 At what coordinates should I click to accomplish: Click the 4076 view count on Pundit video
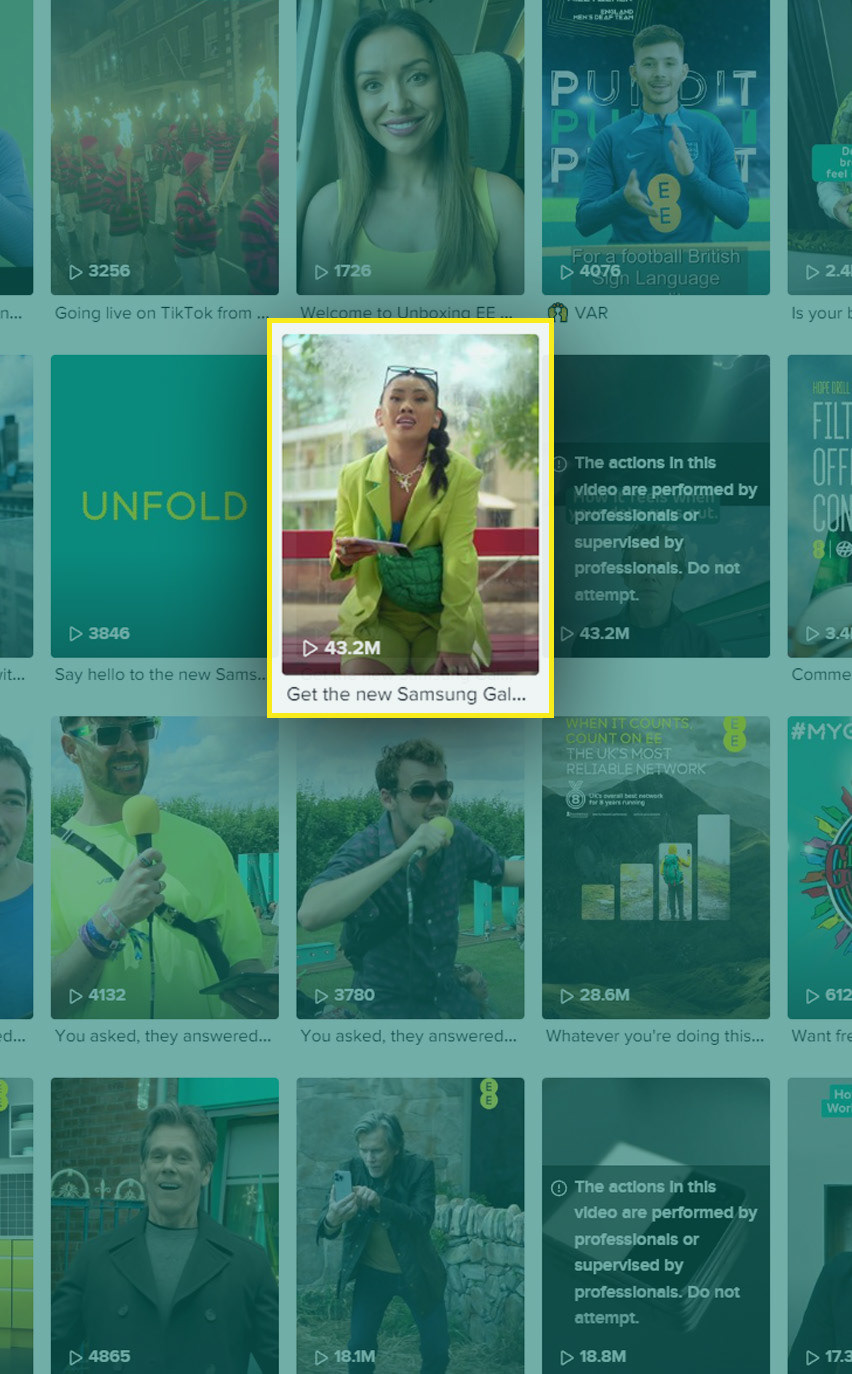click(590, 271)
